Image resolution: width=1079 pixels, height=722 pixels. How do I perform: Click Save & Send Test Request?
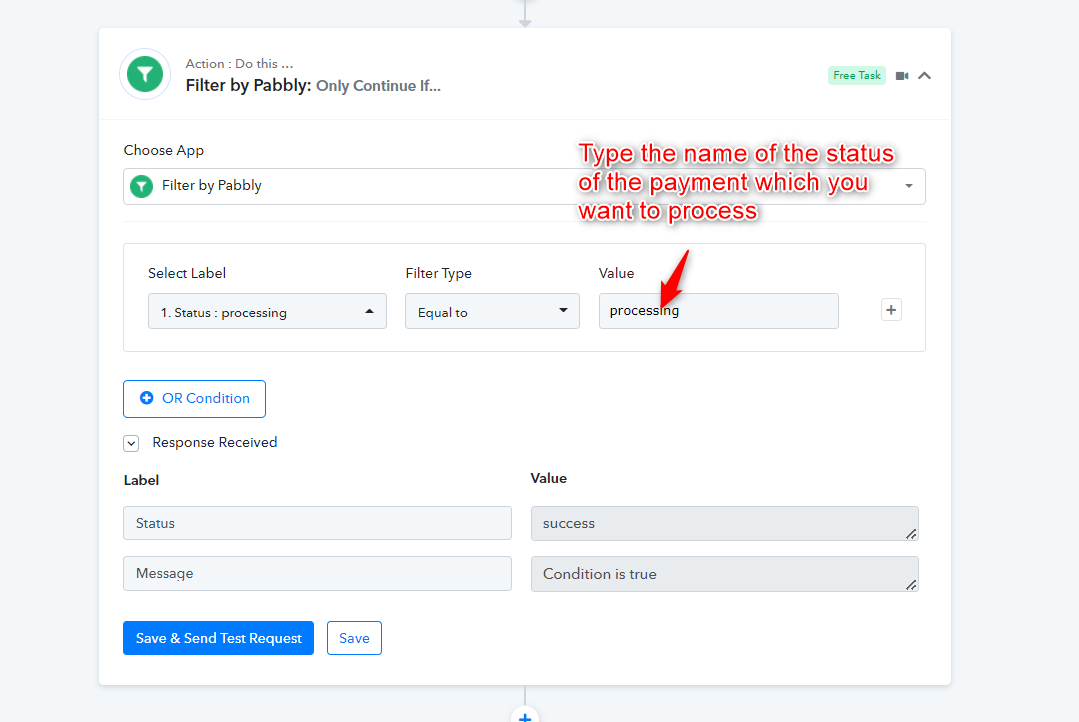pyautogui.click(x=218, y=638)
